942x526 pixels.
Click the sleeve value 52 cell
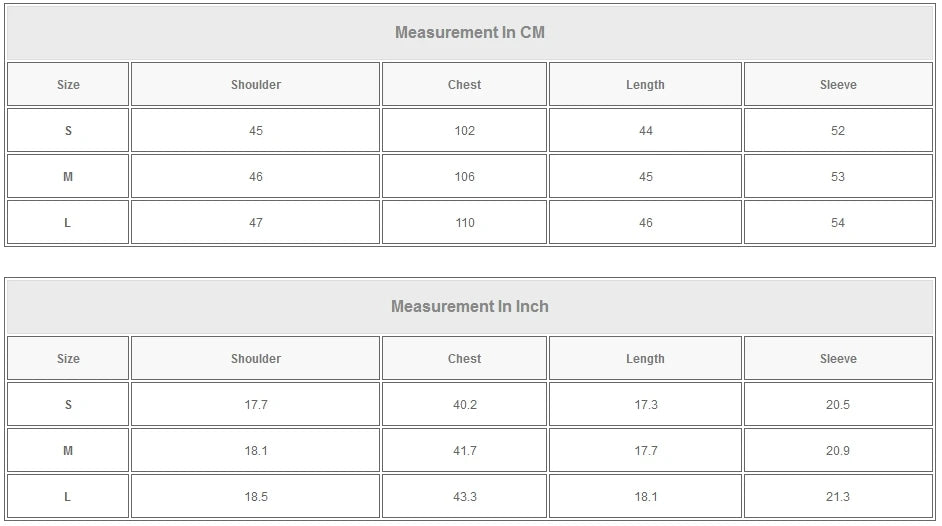(838, 131)
